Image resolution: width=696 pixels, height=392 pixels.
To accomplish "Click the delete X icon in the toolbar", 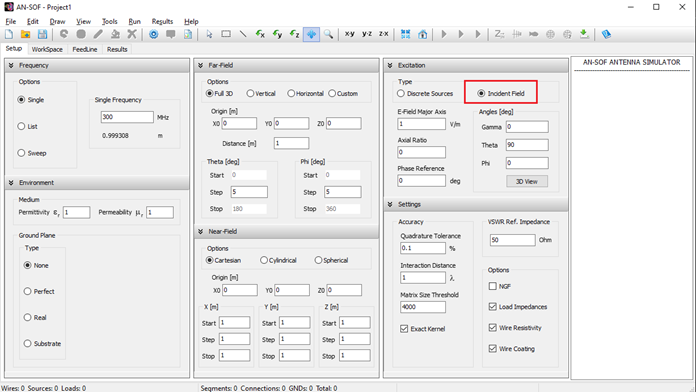I will pos(132,34).
